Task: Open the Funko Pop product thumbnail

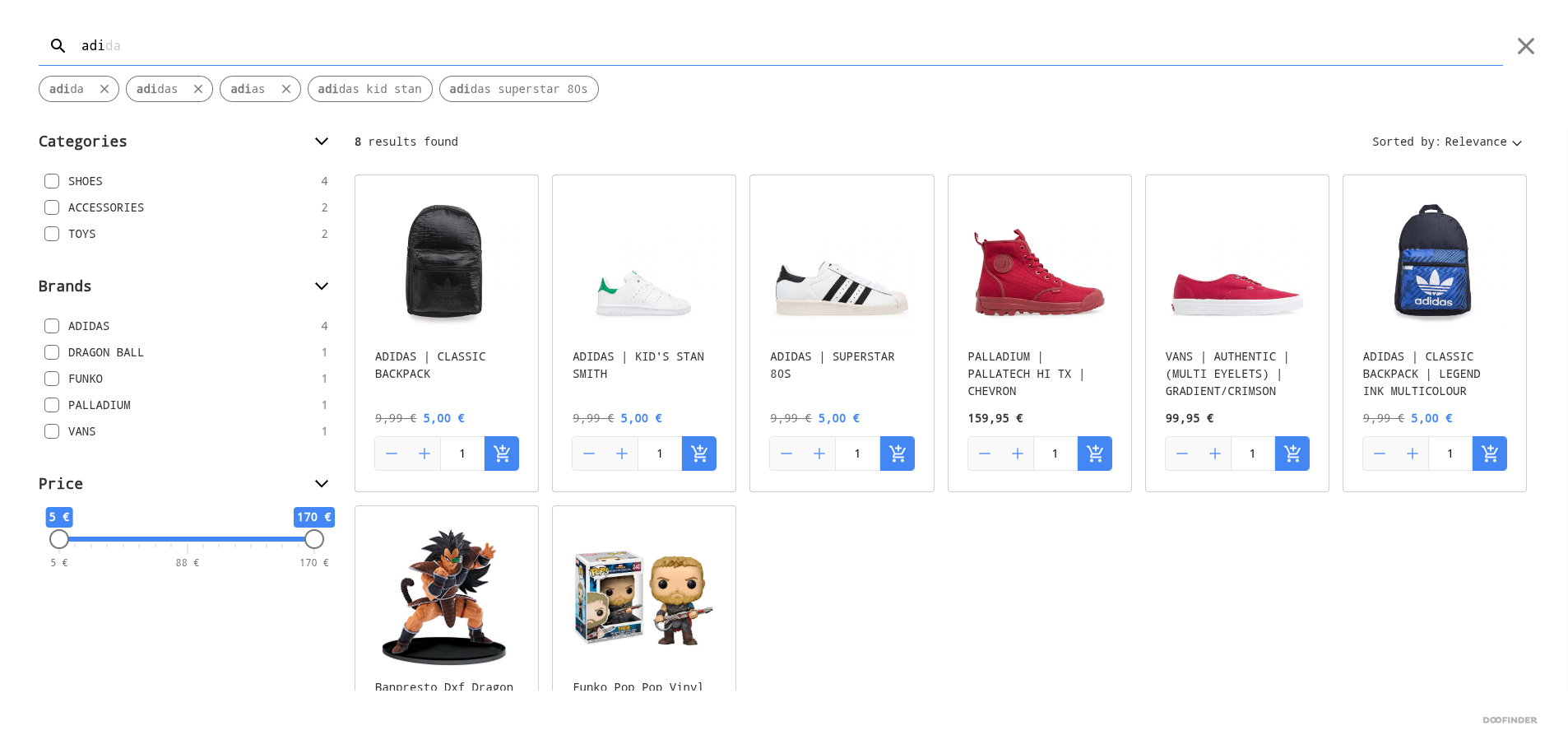Action: coord(643,598)
